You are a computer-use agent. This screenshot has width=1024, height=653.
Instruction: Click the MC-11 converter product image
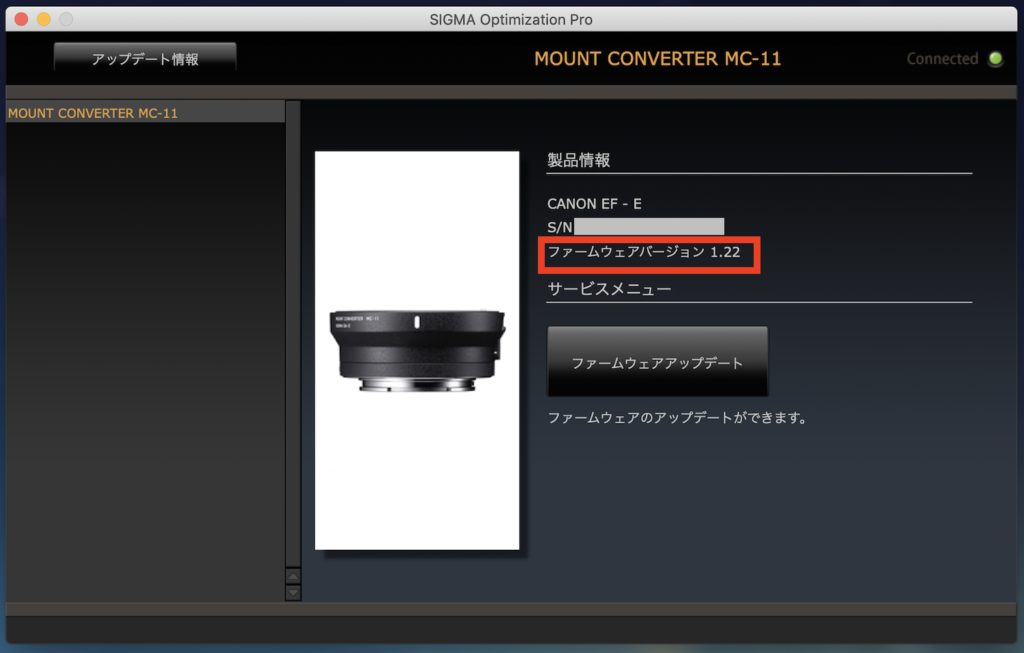417,351
